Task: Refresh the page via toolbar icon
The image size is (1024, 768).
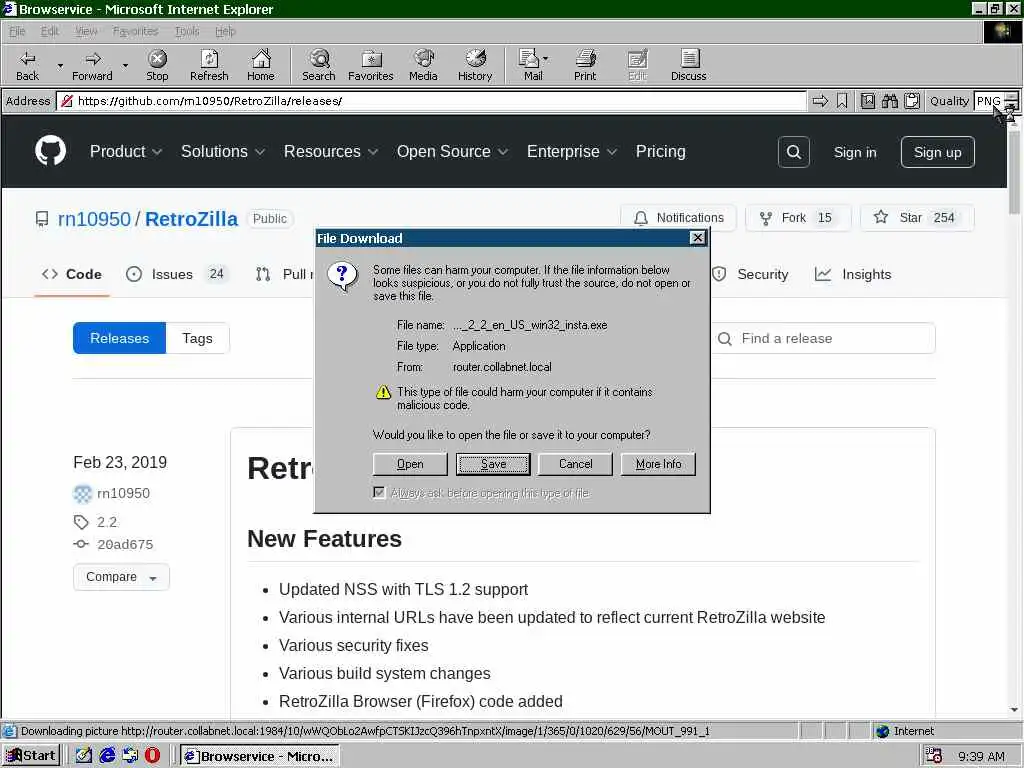Action: point(209,65)
